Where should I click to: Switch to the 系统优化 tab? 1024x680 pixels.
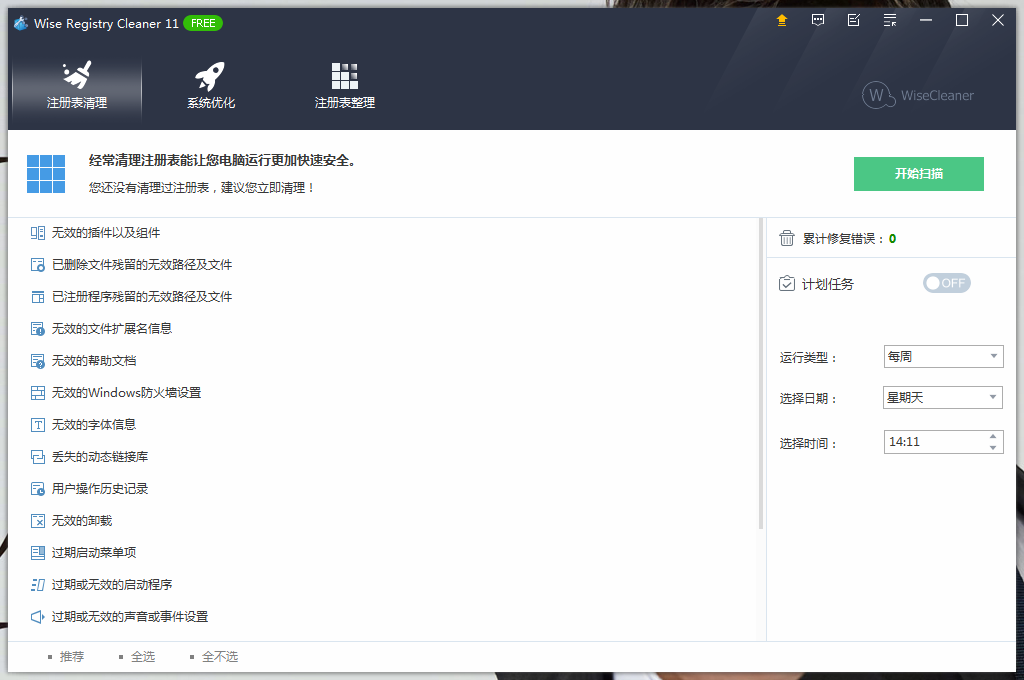coord(211,86)
